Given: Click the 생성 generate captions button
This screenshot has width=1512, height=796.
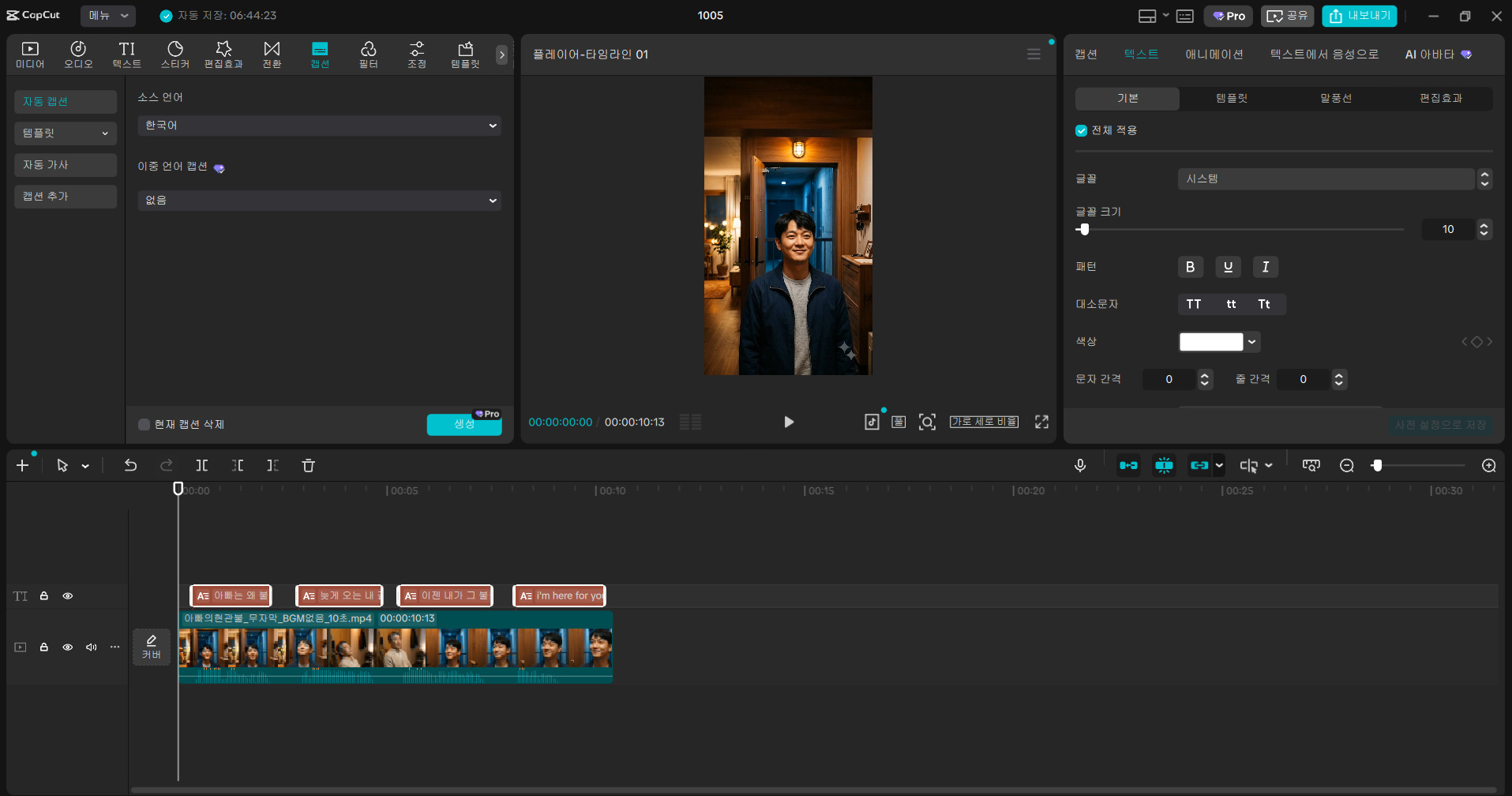Looking at the screenshot, I should (464, 425).
